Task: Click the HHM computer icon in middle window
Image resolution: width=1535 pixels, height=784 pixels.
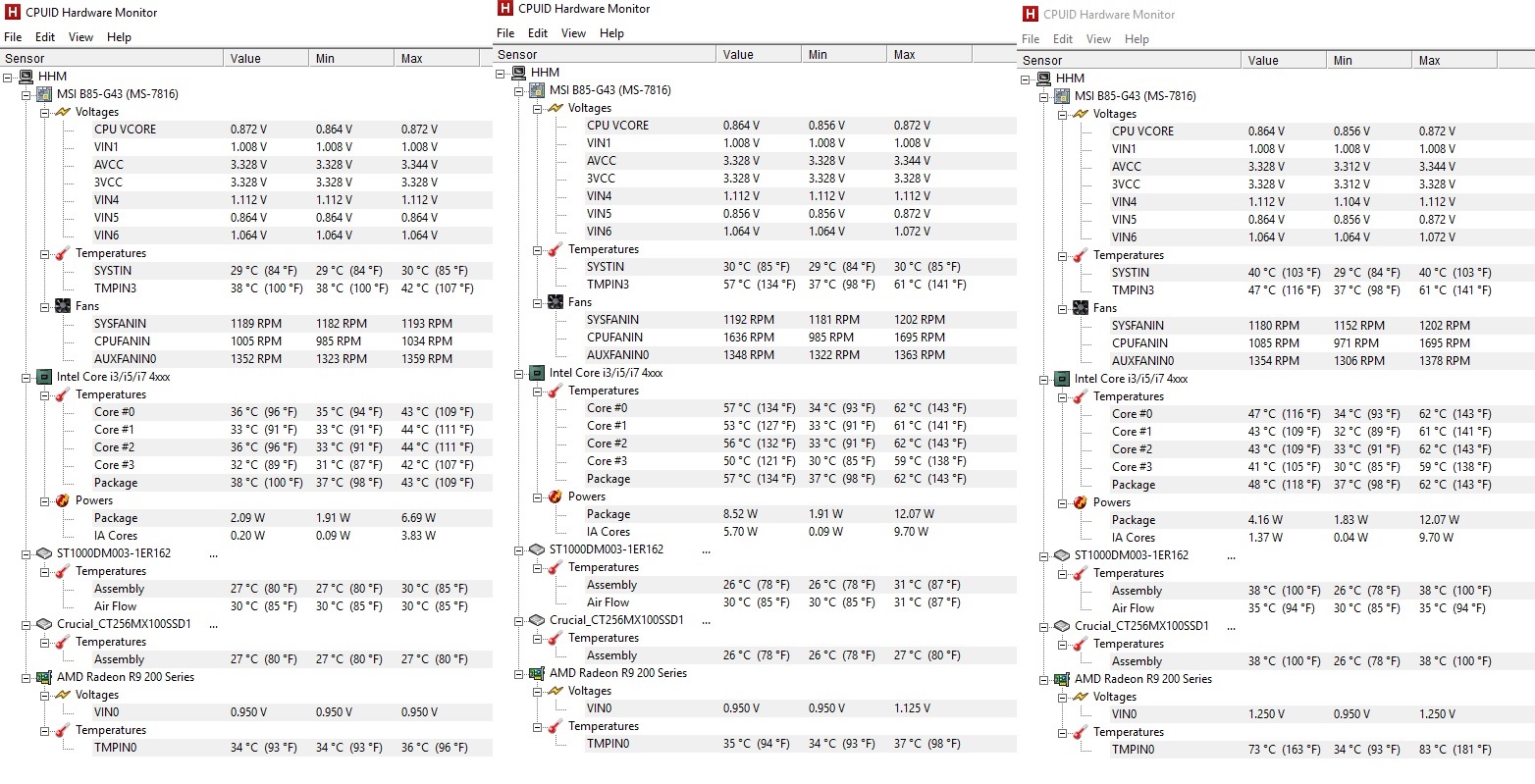Action: (x=519, y=73)
